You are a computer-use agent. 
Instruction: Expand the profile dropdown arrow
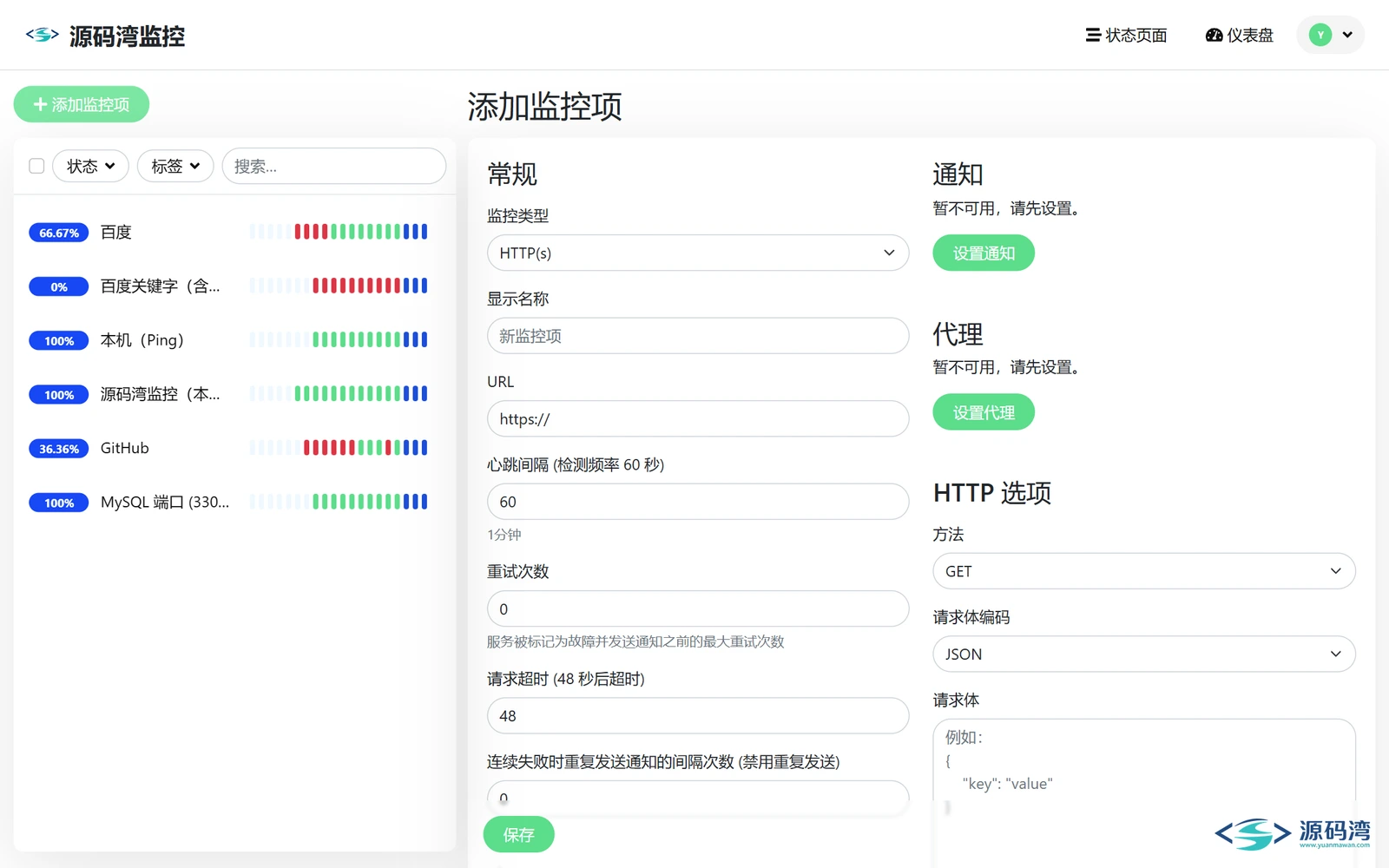(x=1347, y=36)
